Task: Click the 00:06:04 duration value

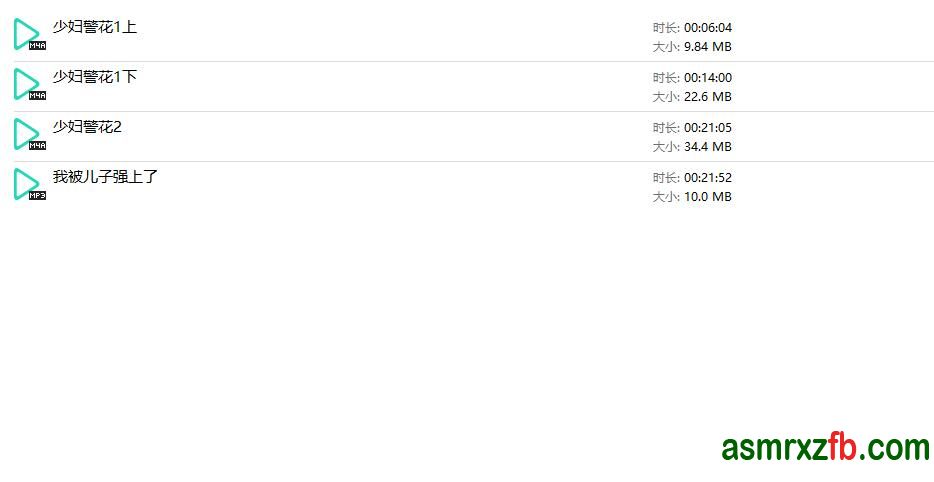Action: point(708,27)
